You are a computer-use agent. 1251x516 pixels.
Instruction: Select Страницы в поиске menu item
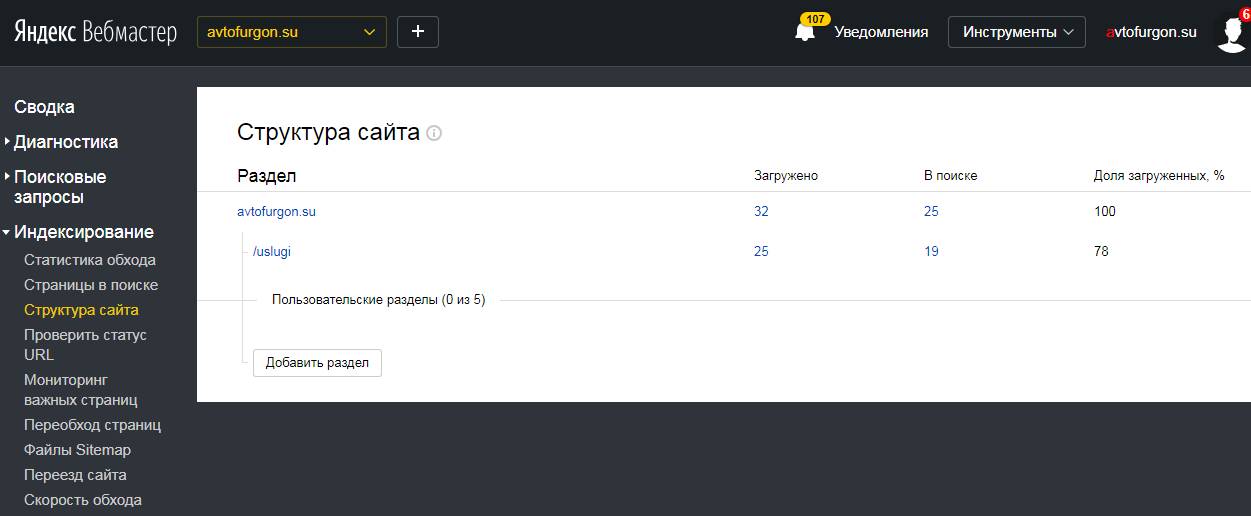tap(91, 285)
